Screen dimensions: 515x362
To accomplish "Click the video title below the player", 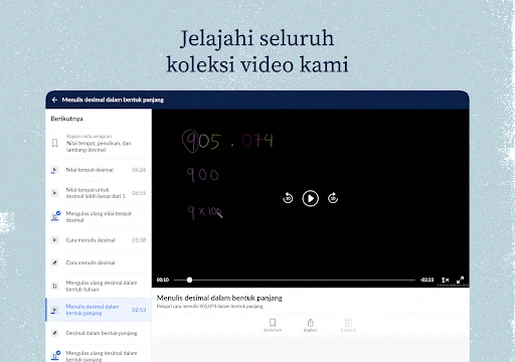I will (x=219, y=298).
